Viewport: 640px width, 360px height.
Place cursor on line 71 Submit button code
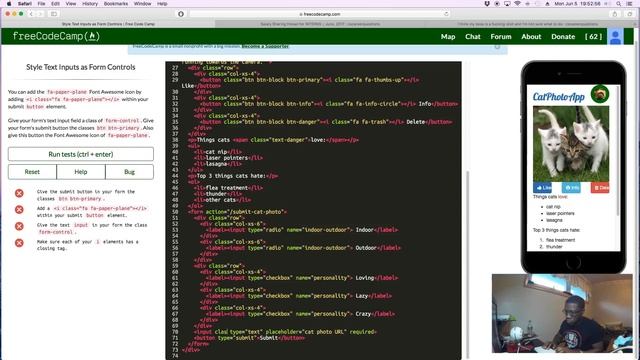click(x=249, y=338)
